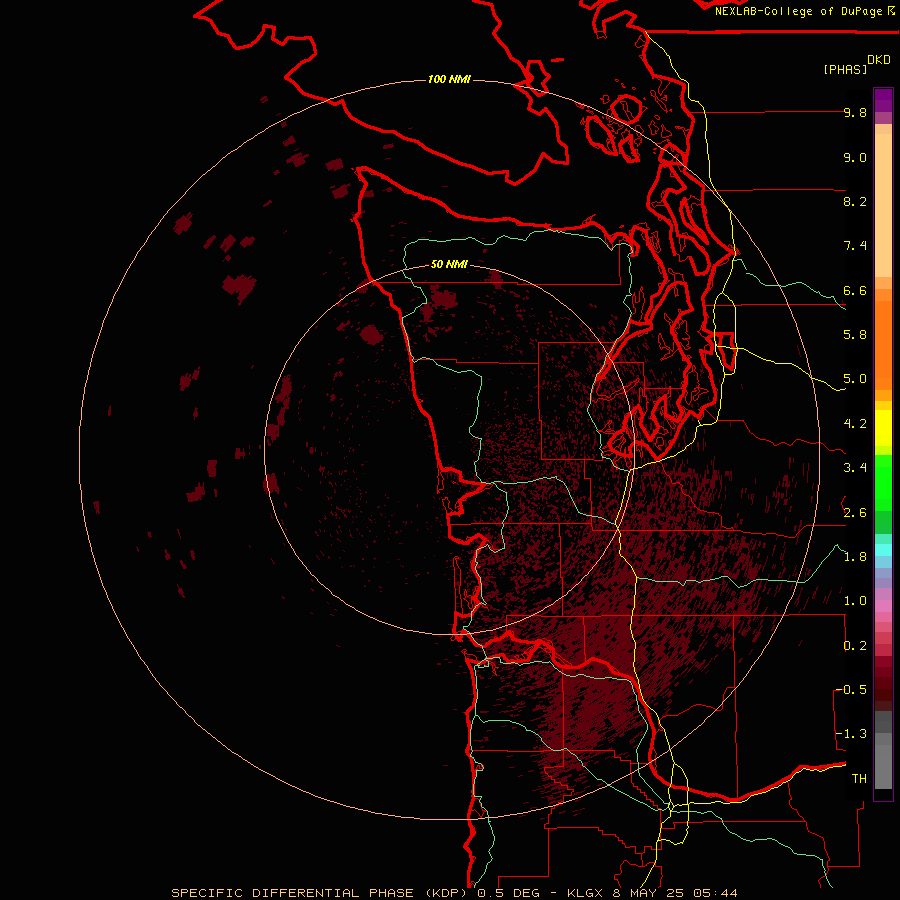Click the 5.8 scale value
Image resolution: width=900 pixels, height=900 pixels.
tap(855, 335)
